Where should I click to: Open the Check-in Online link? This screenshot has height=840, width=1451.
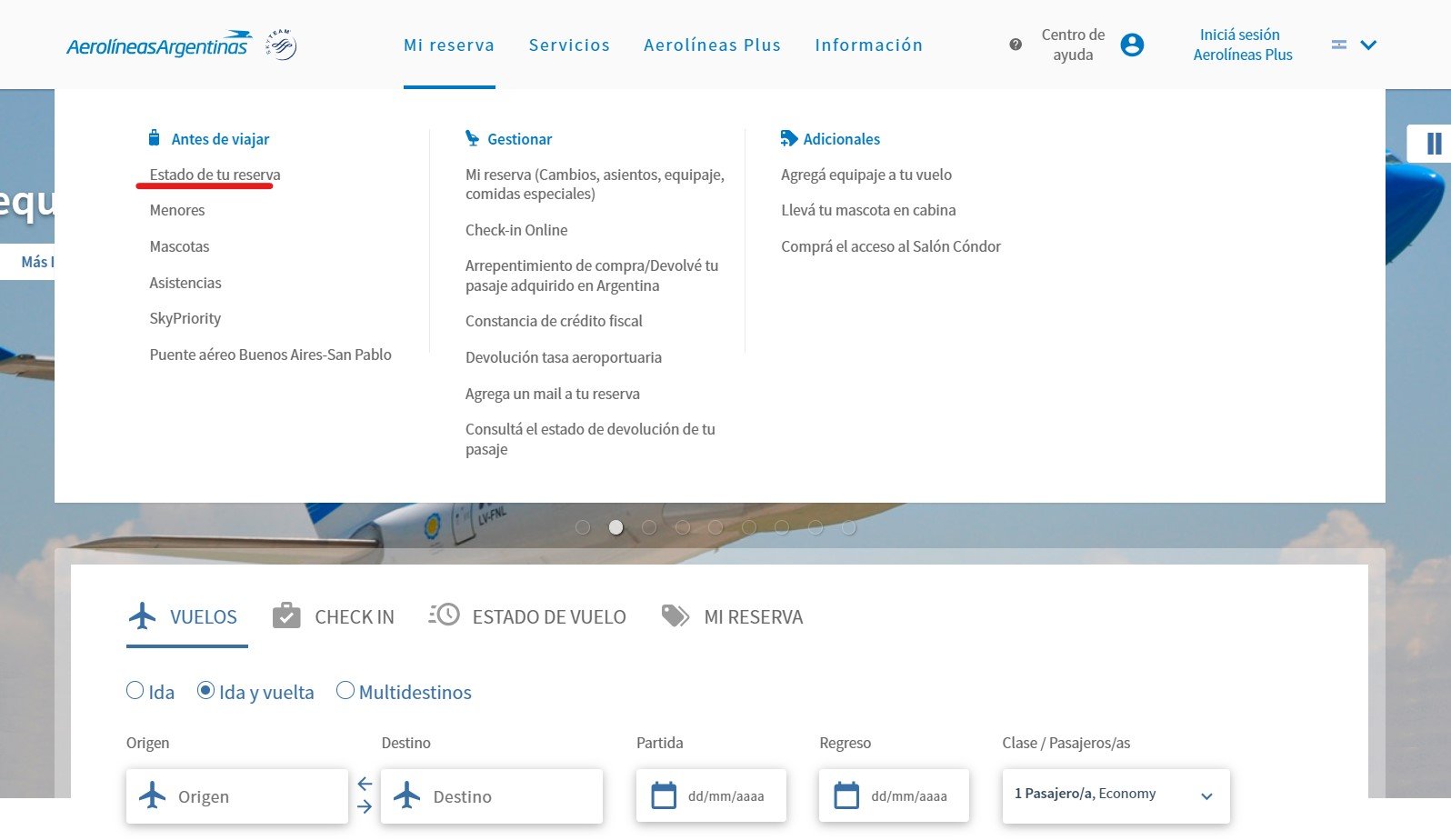[x=516, y=230]
